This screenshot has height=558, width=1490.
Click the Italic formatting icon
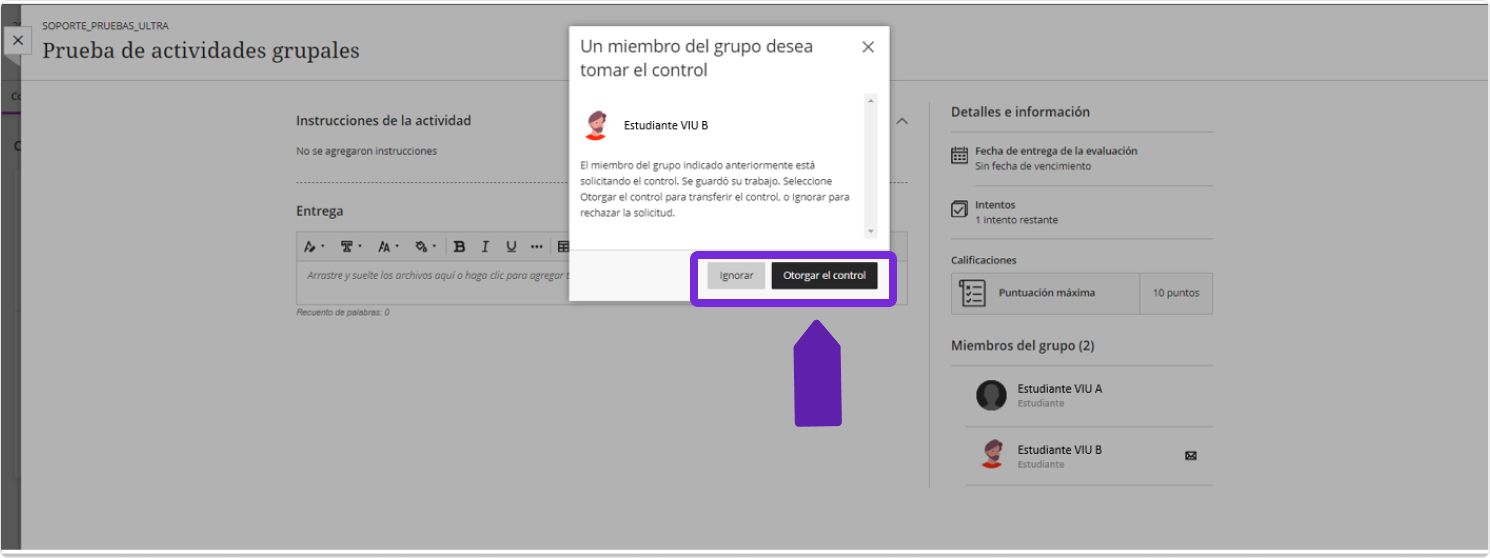click(x=485, y=246)
